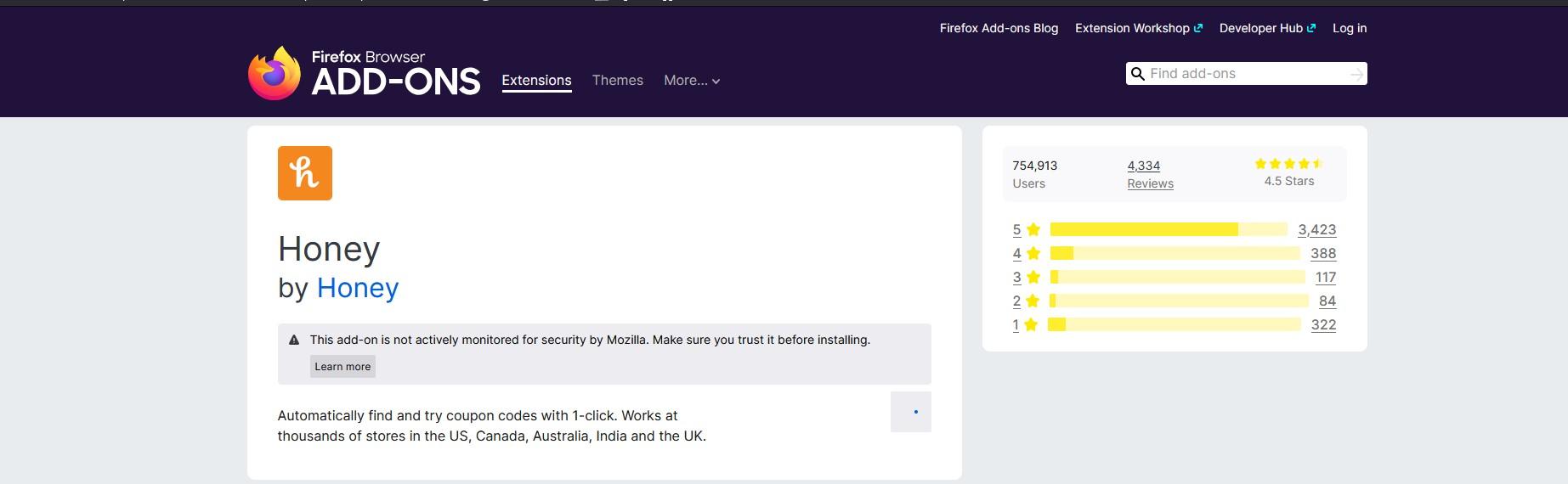The height and width of the screenshot is (484, 1568).
Task: Click the Firefox Browser Add-ons logo
Action: pyautogui.click(x=364, y=73)
